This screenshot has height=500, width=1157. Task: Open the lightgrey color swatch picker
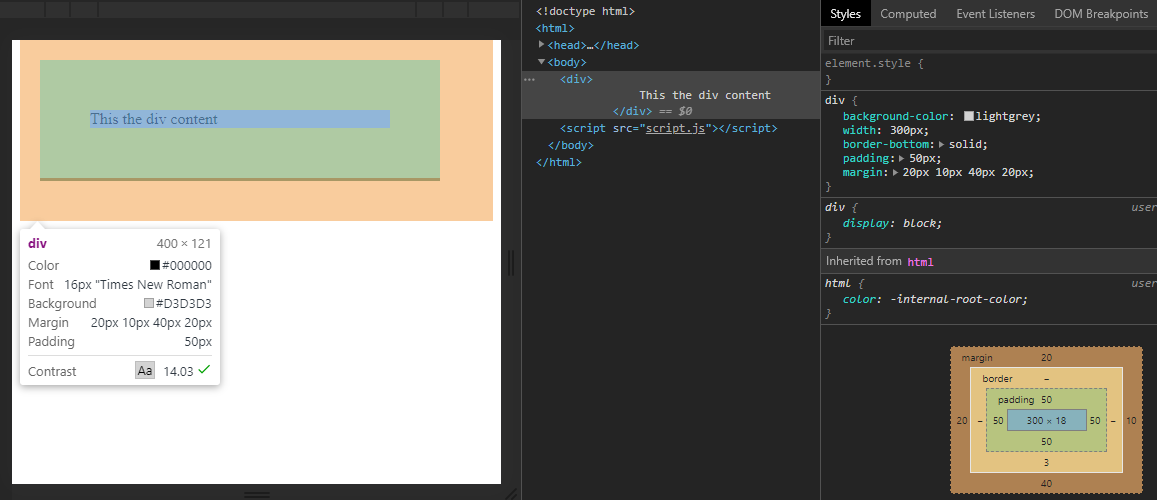point(969,116)
